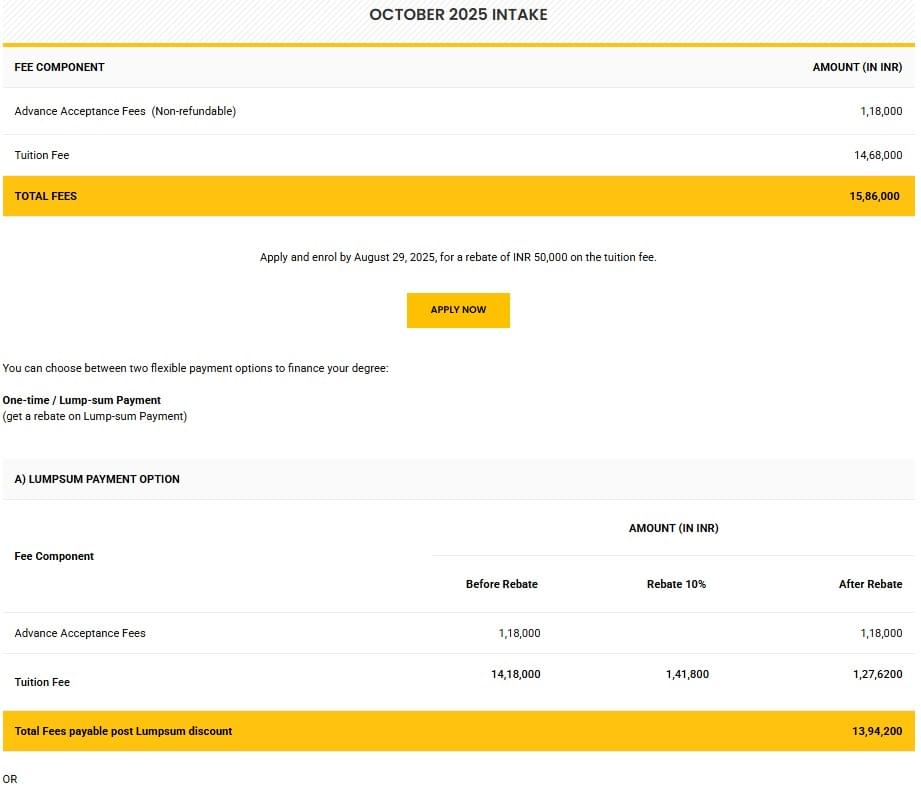Select the 15,86,000 total fees amount
This screenshot has width=921, height=792.
click(x=875, y=197)
